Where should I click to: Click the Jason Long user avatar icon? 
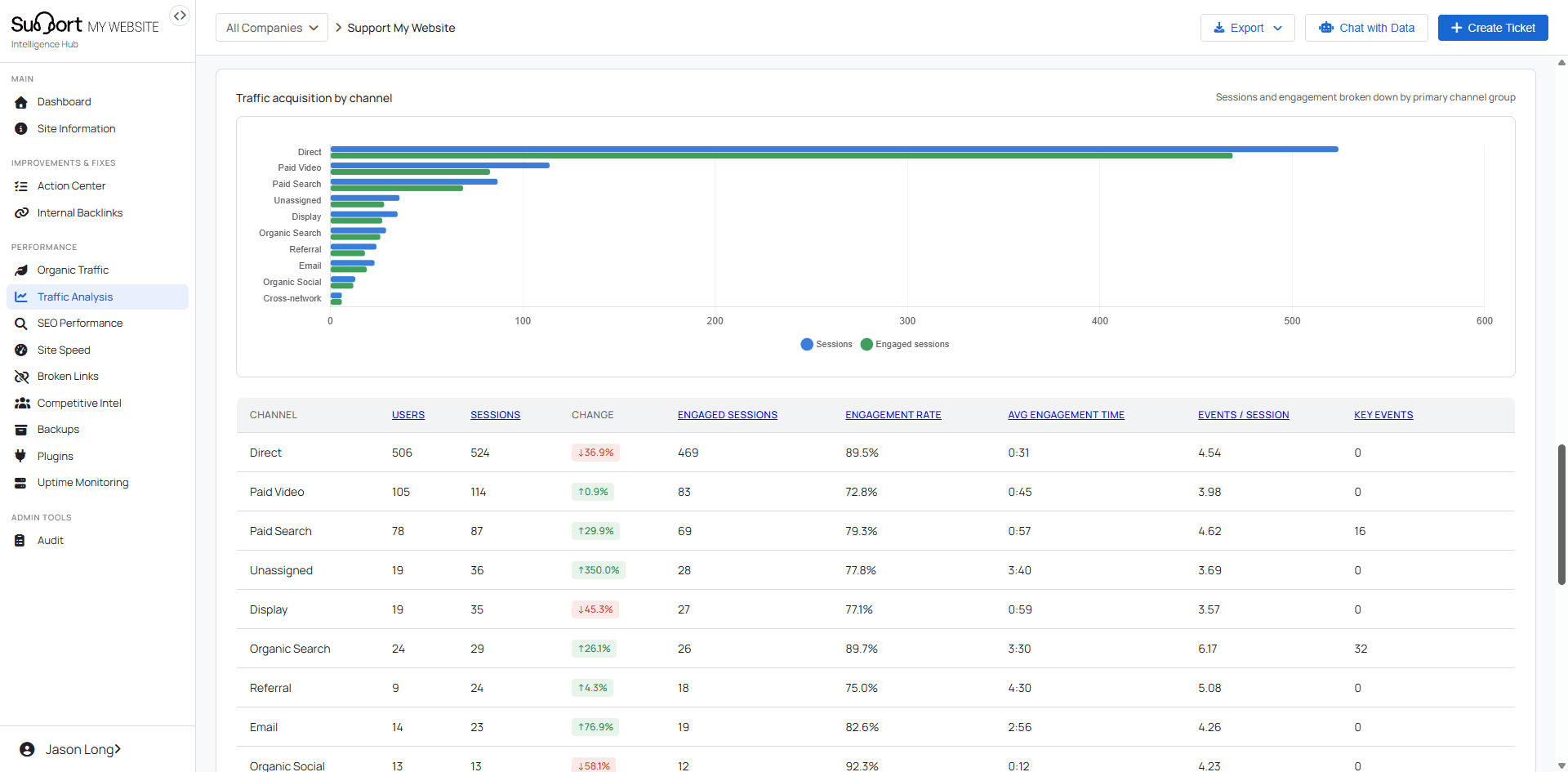point(27,749)
